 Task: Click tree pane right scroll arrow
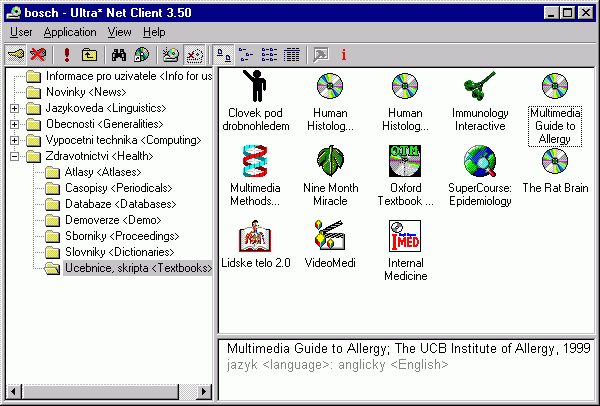[204, 391]
